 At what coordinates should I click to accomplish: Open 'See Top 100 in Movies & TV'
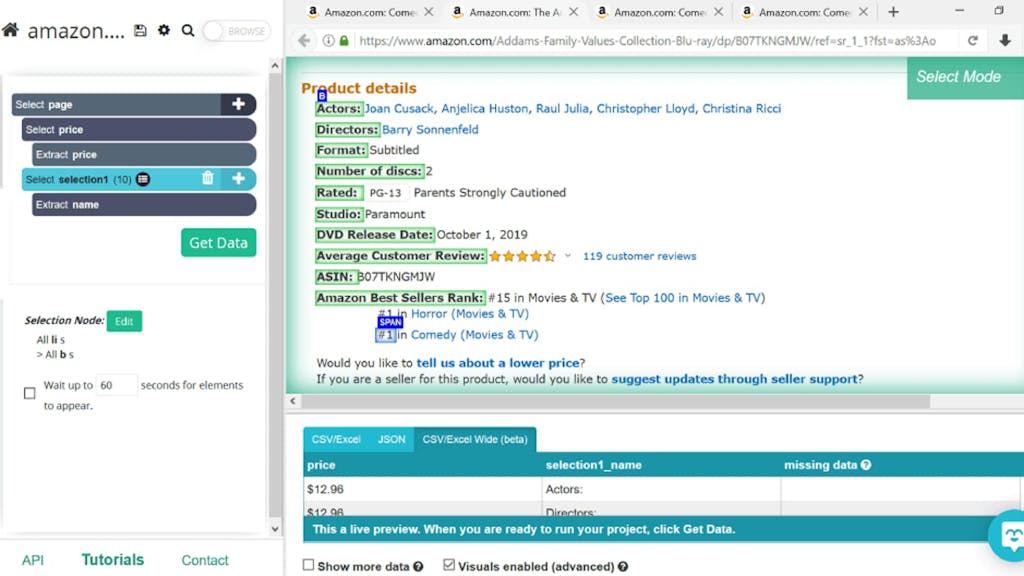click(683, 298)
